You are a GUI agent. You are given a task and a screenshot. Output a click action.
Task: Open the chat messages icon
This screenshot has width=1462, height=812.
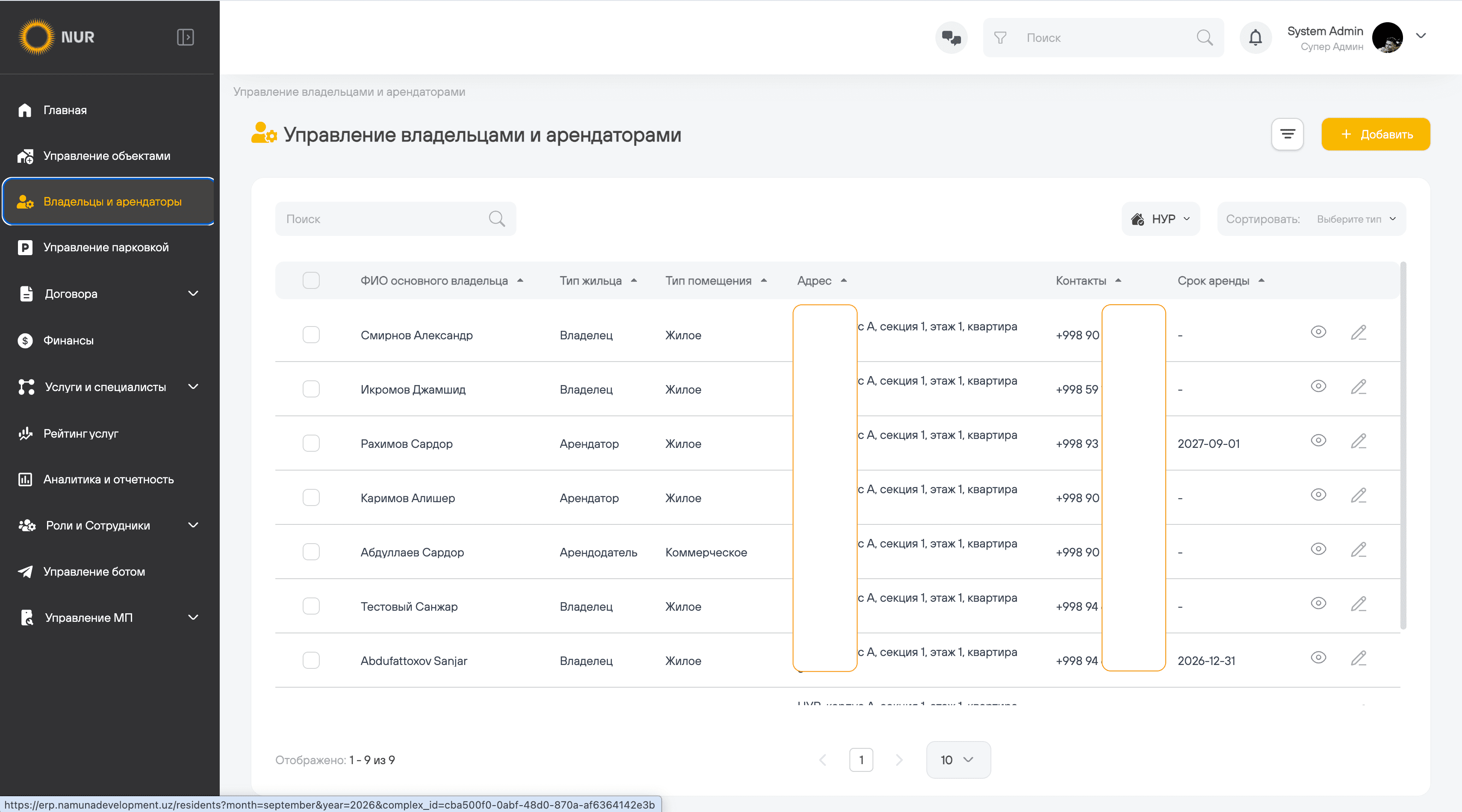pyautogui.click(x=951, y=38)
